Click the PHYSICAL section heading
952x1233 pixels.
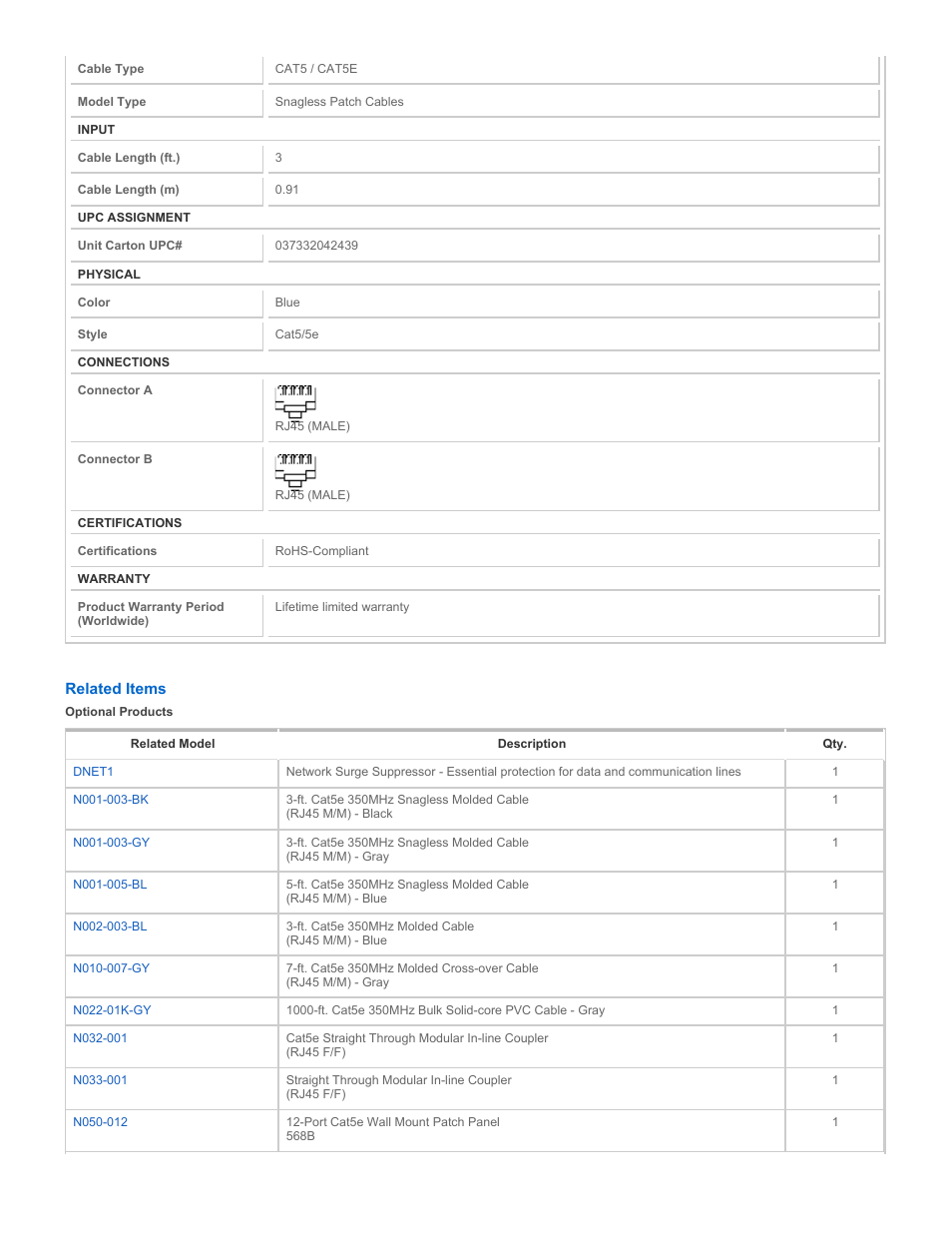point(109,275)
